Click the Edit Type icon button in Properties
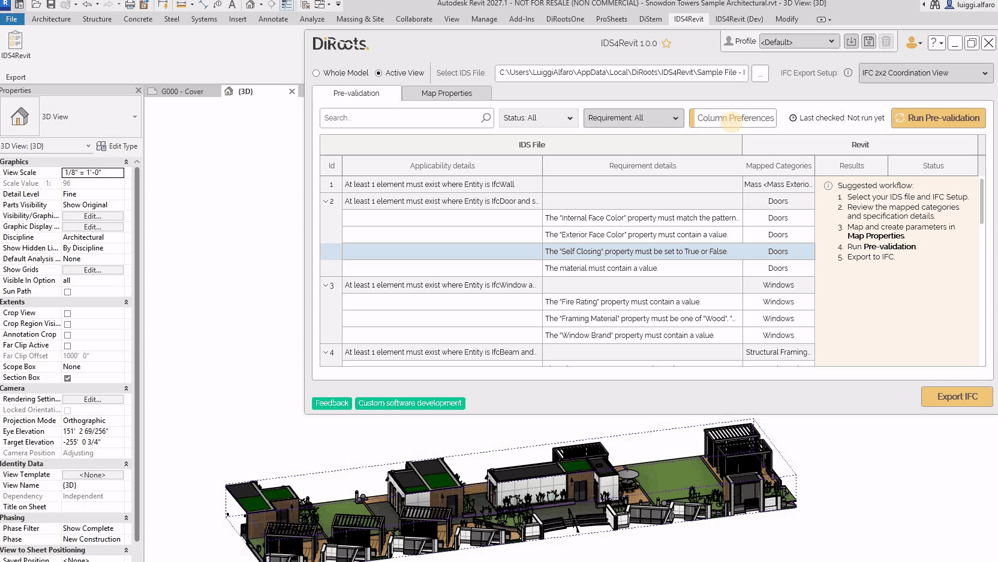This screenshot has width=998, height=562. 116,146
